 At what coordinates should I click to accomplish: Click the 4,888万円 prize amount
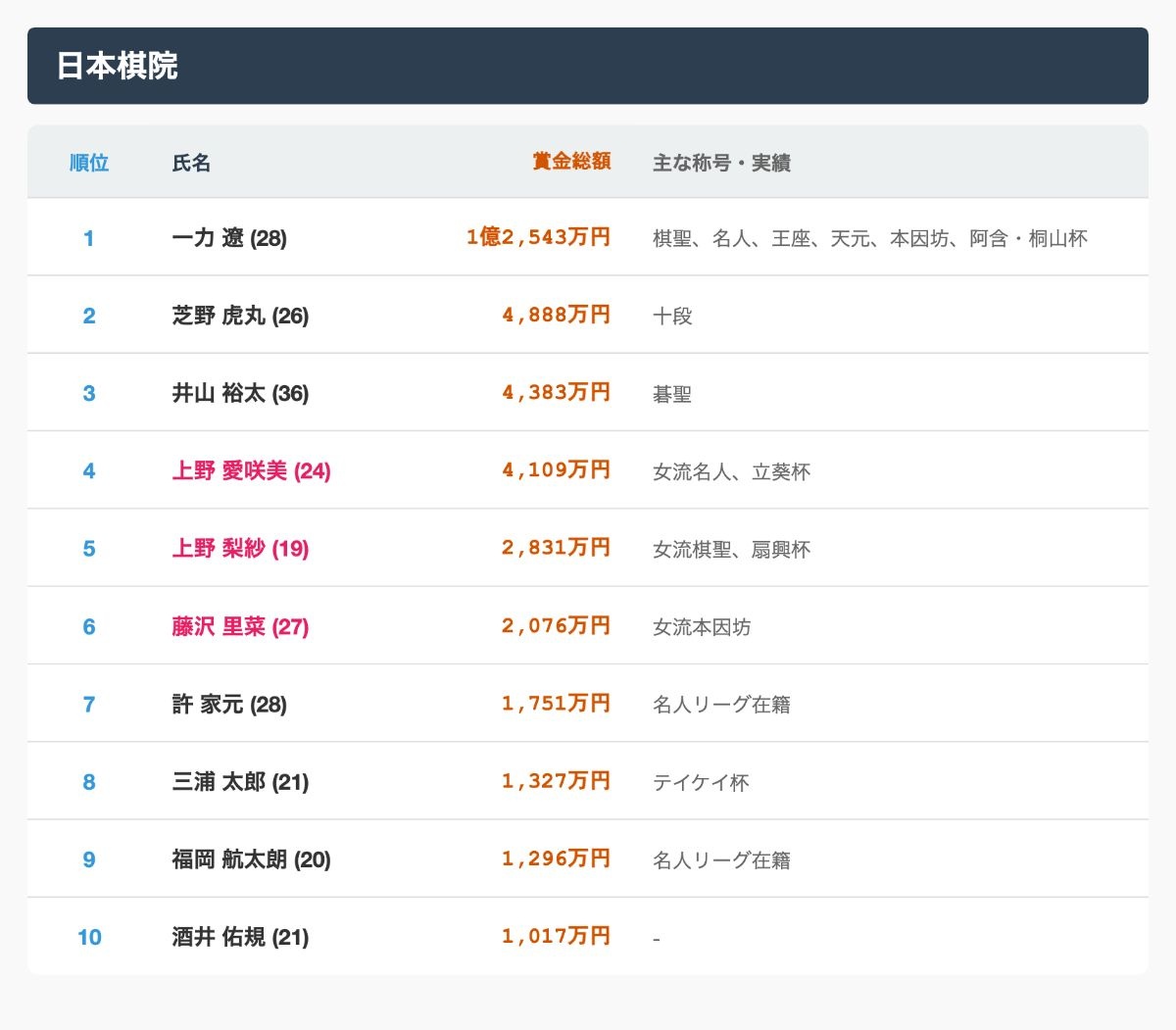pyautogui.click(x=556, y=315)
